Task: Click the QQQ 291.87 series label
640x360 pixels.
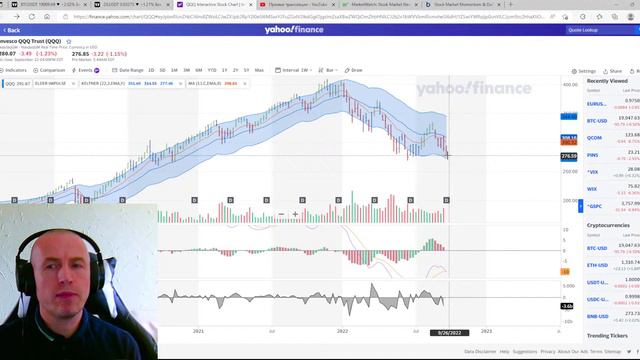Action: coord(17,84)
